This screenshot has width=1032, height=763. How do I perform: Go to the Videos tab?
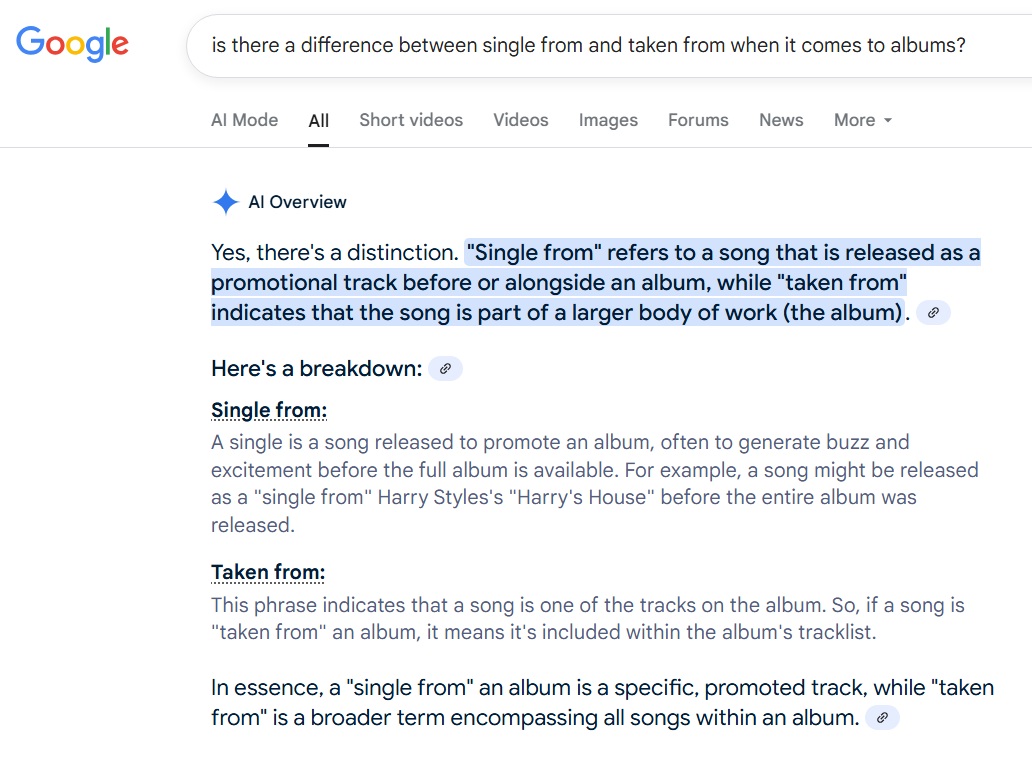[520, 120]
